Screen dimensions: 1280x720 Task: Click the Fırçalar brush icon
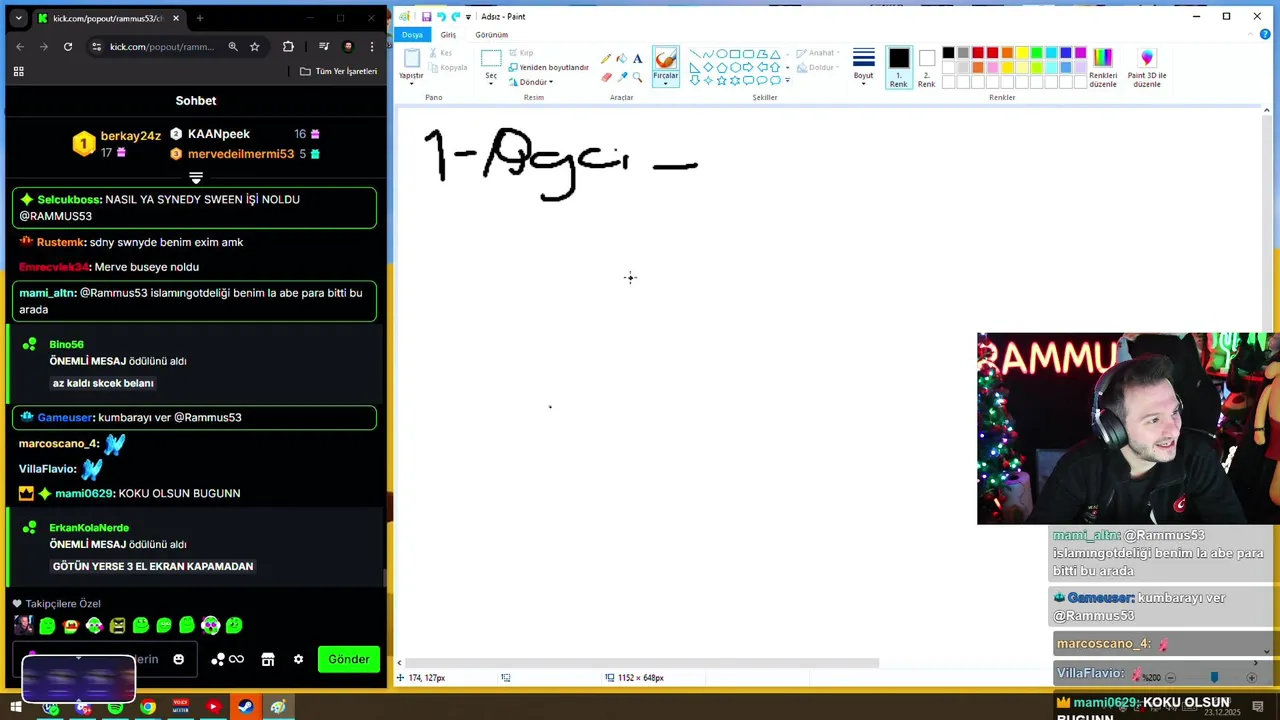click(x=665, y=59)
